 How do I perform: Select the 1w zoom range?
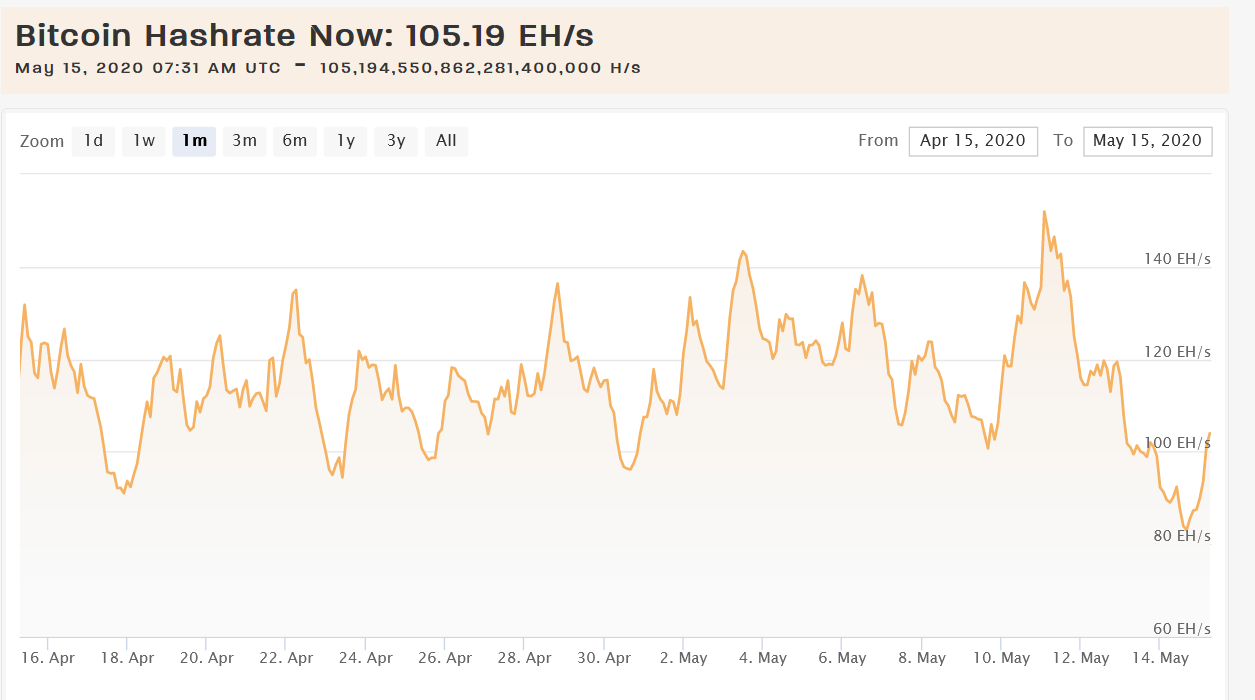pyautogui.click(x=142, y=141)
